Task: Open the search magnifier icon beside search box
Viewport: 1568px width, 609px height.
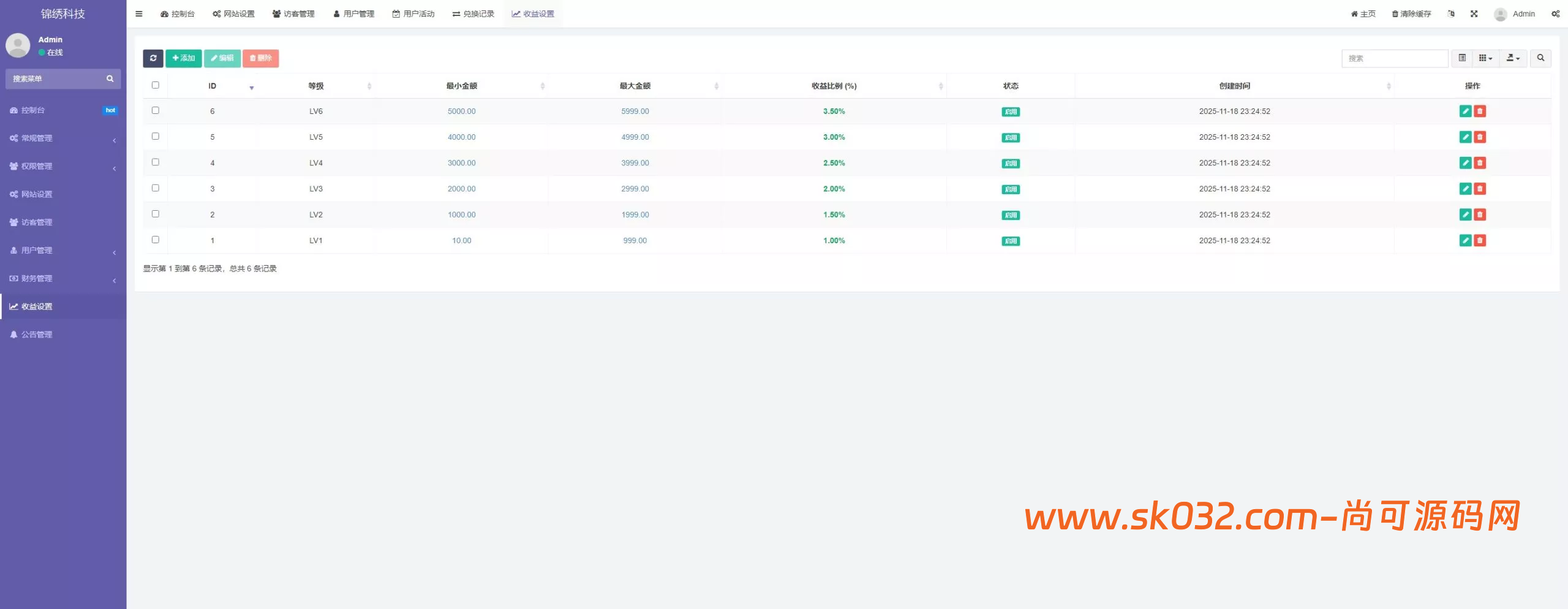Action: (x=1541, y=58)
